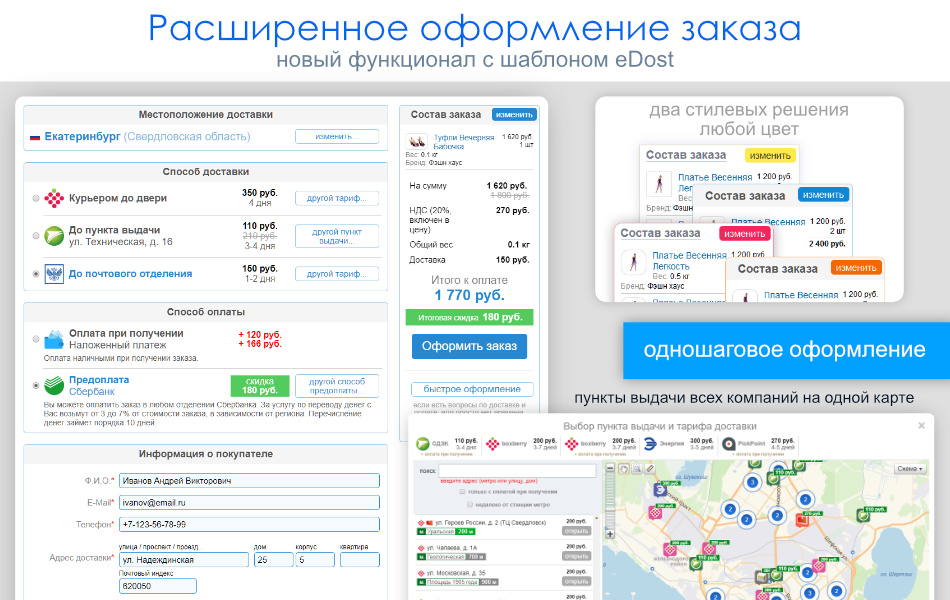This screenshot has width=950, height=600.
Task: Select the PickPoint carrier icon
Action: [728, 442]
